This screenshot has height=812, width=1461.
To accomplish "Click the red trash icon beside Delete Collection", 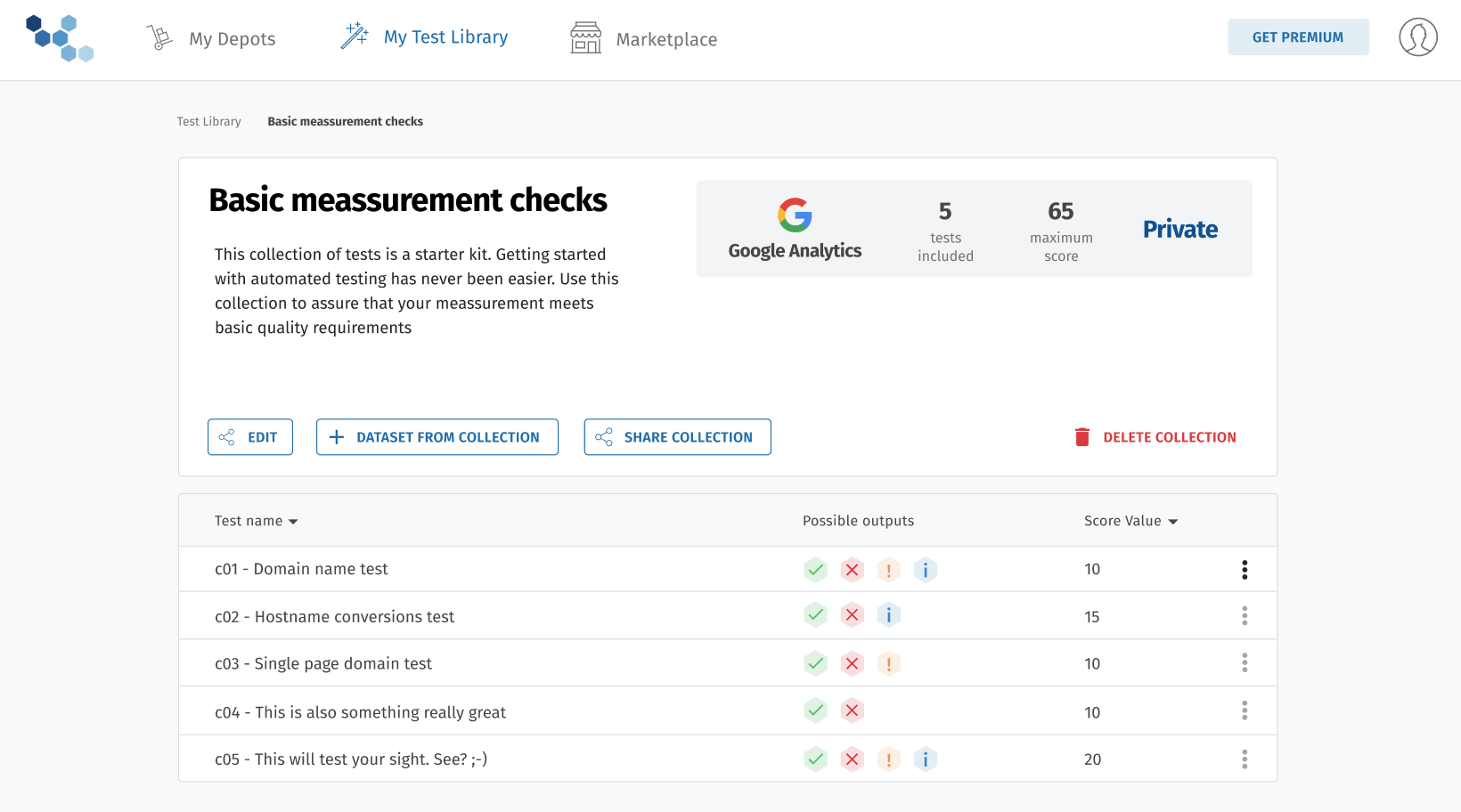I will (1081, 437).
